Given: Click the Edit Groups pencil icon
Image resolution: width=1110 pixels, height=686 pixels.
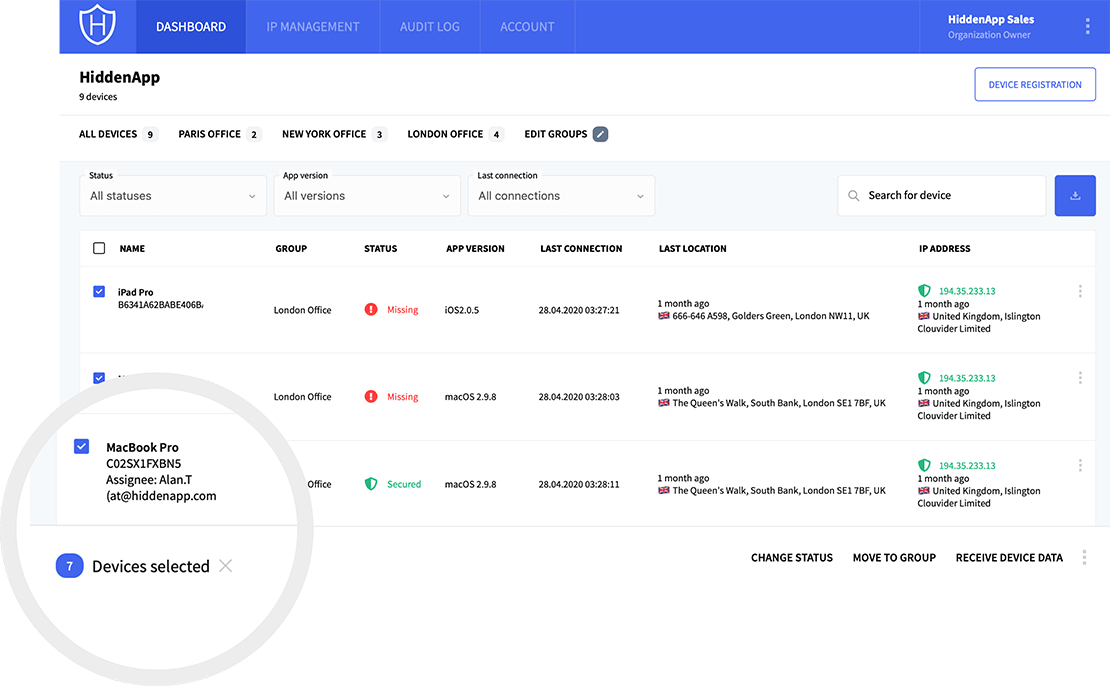Looking at the screenshot, I should click(600, 134).
